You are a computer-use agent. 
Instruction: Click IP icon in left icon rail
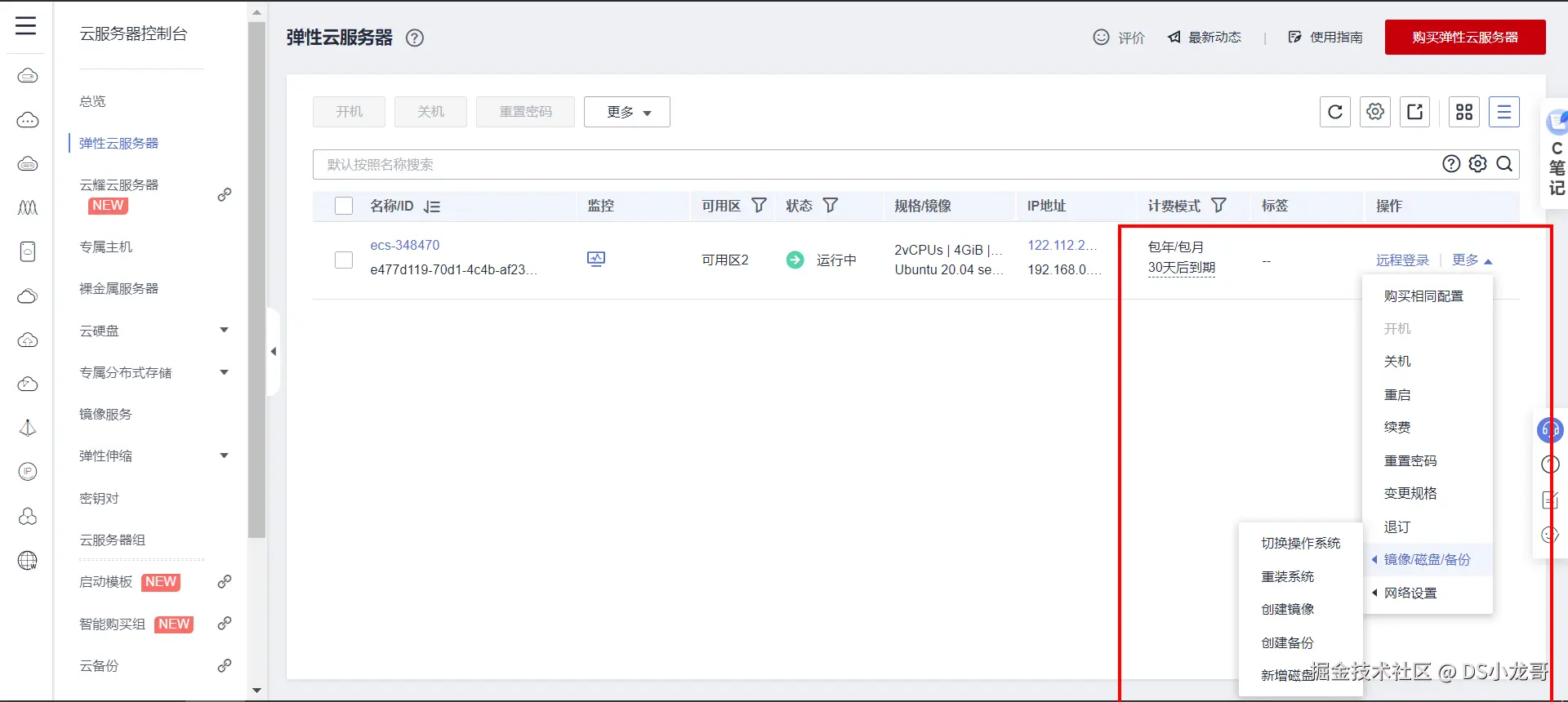click(28, 471)
